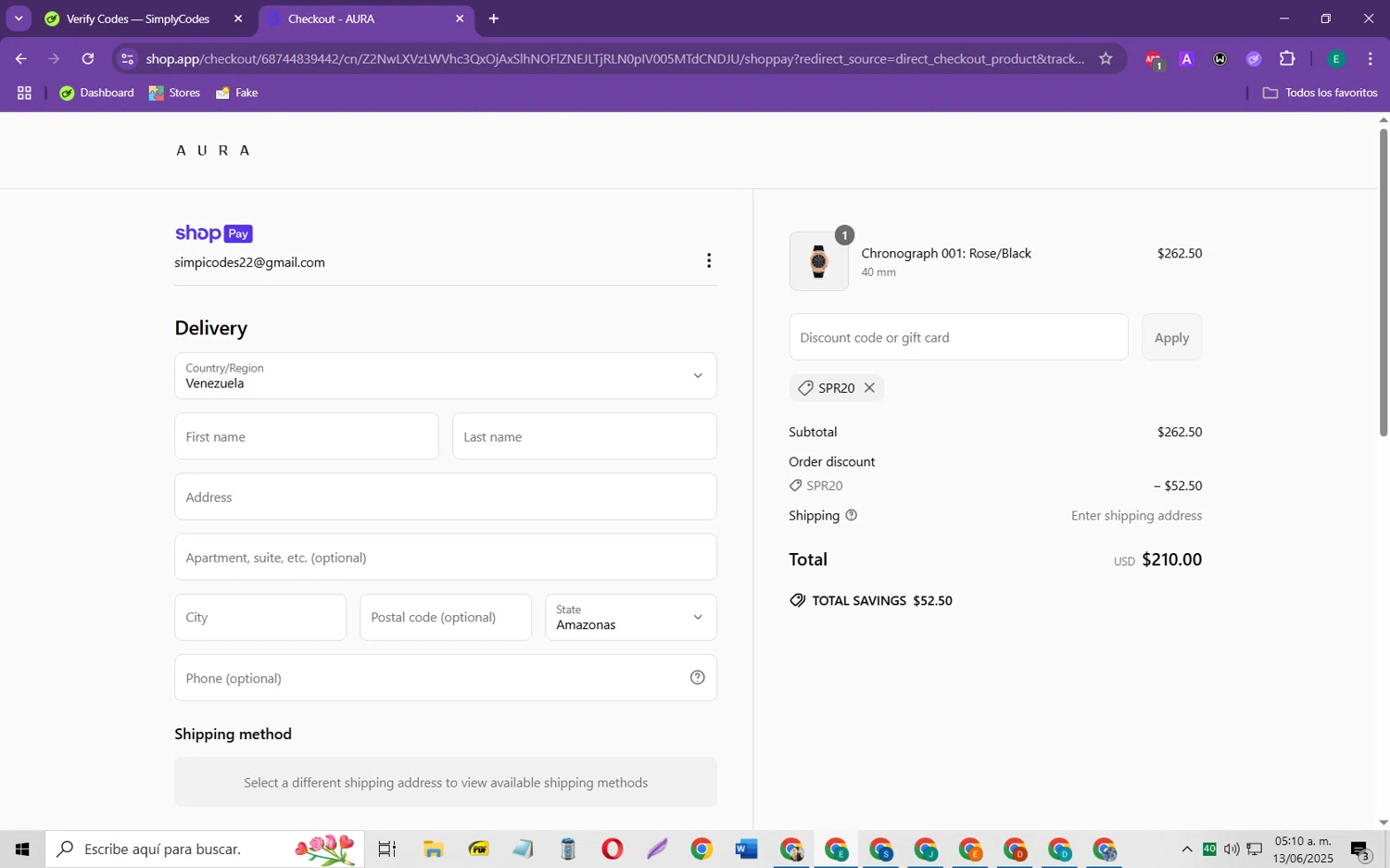Open the Windows Start menu
The height and width of the screenshot is (868, 1390).
(x=22, y=849)
